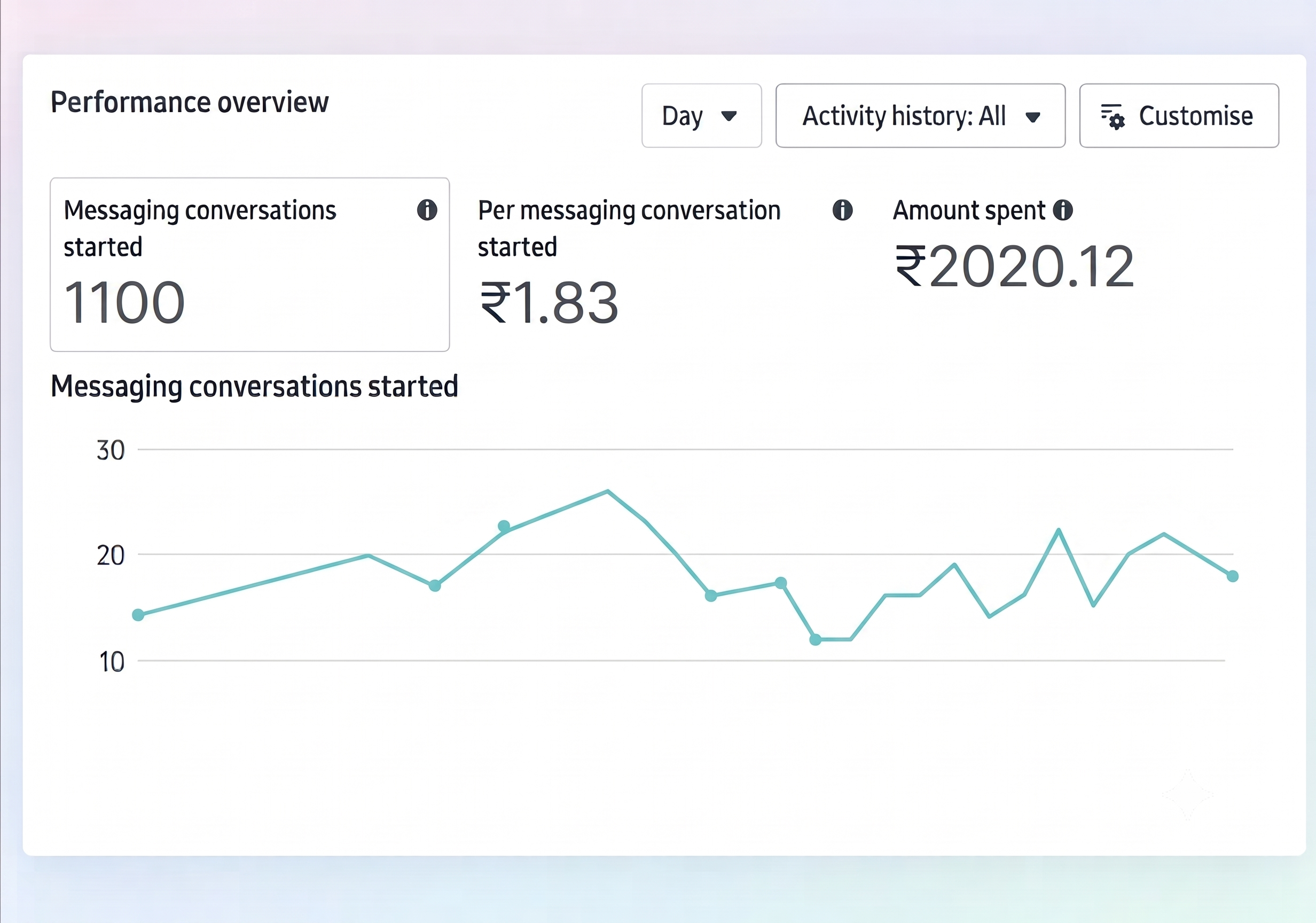
Task: Click the 20 y-axis label
Action: [111, 555]
